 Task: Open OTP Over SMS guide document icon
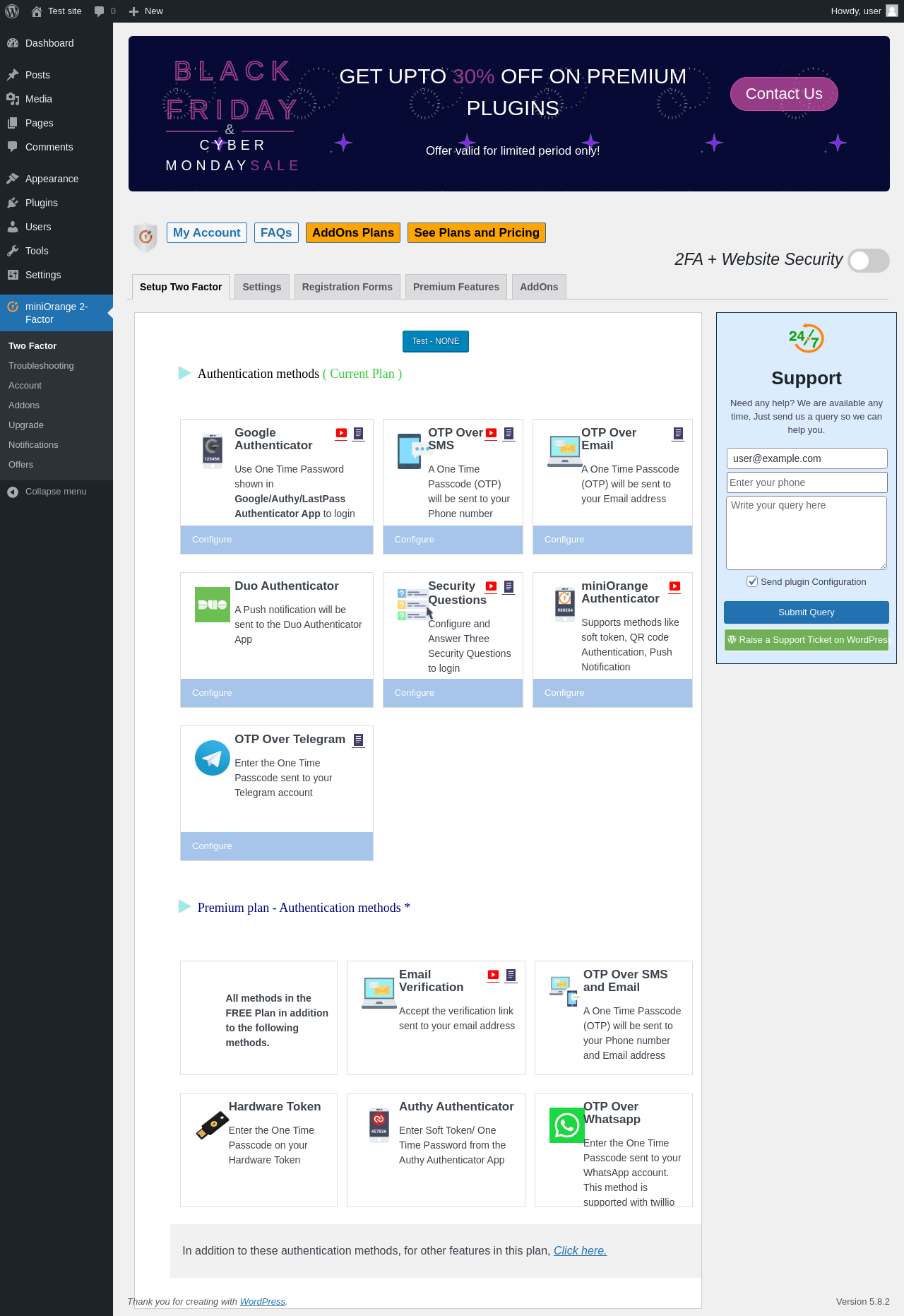509,433
